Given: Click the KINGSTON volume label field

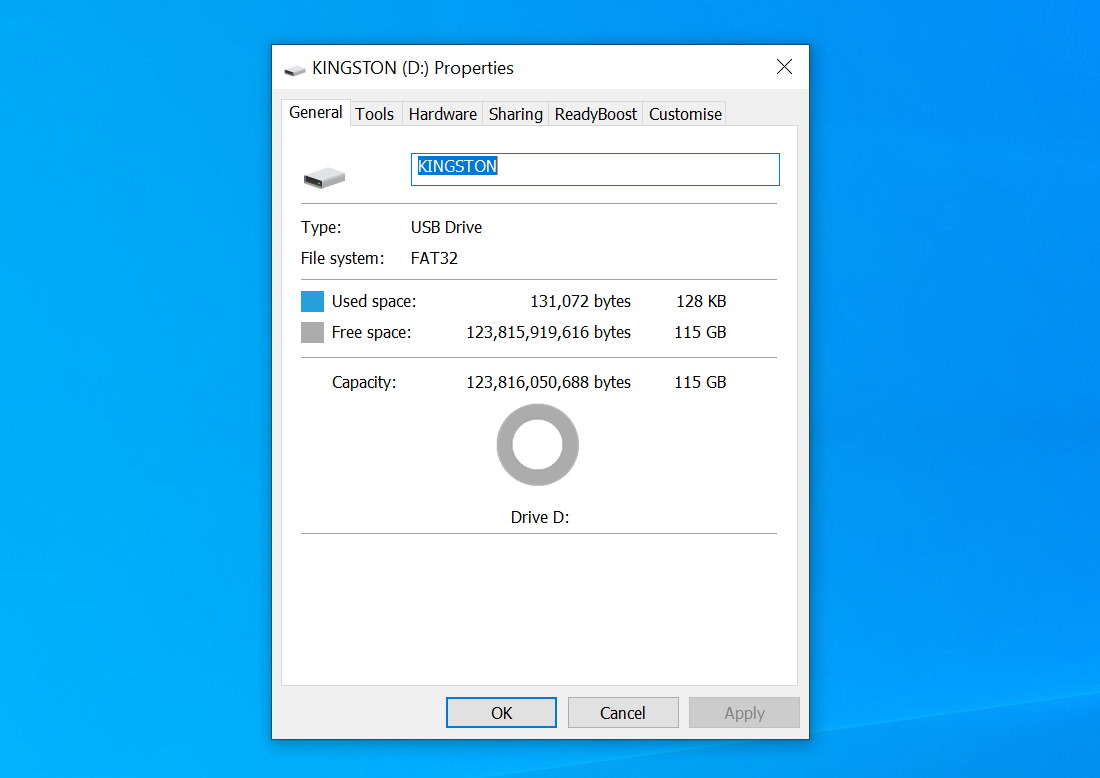Looking at the screenshot, I should pos(595,169).
